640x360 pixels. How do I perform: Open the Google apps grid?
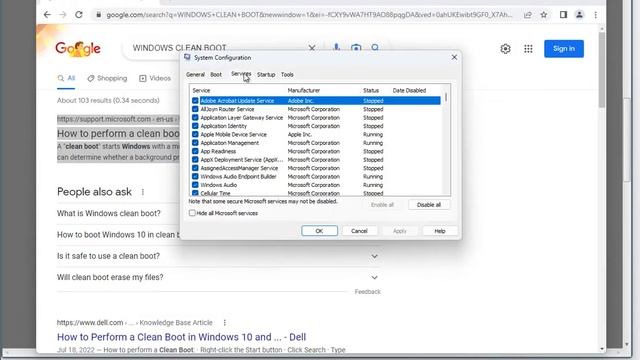(528, 49)
